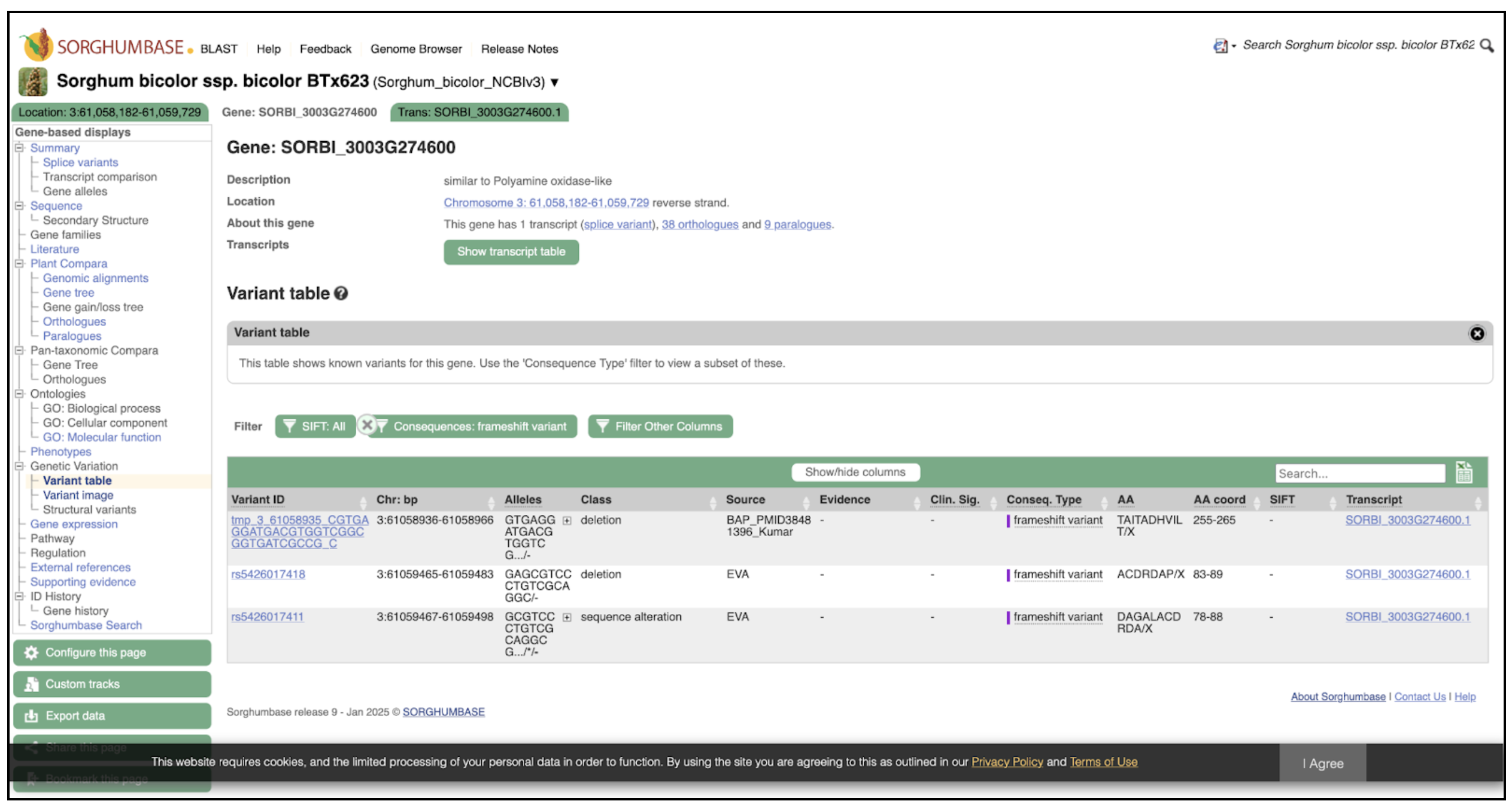Download table via spreadsheet export icon
This screenshot has height=810, width=1512.
1464,473
